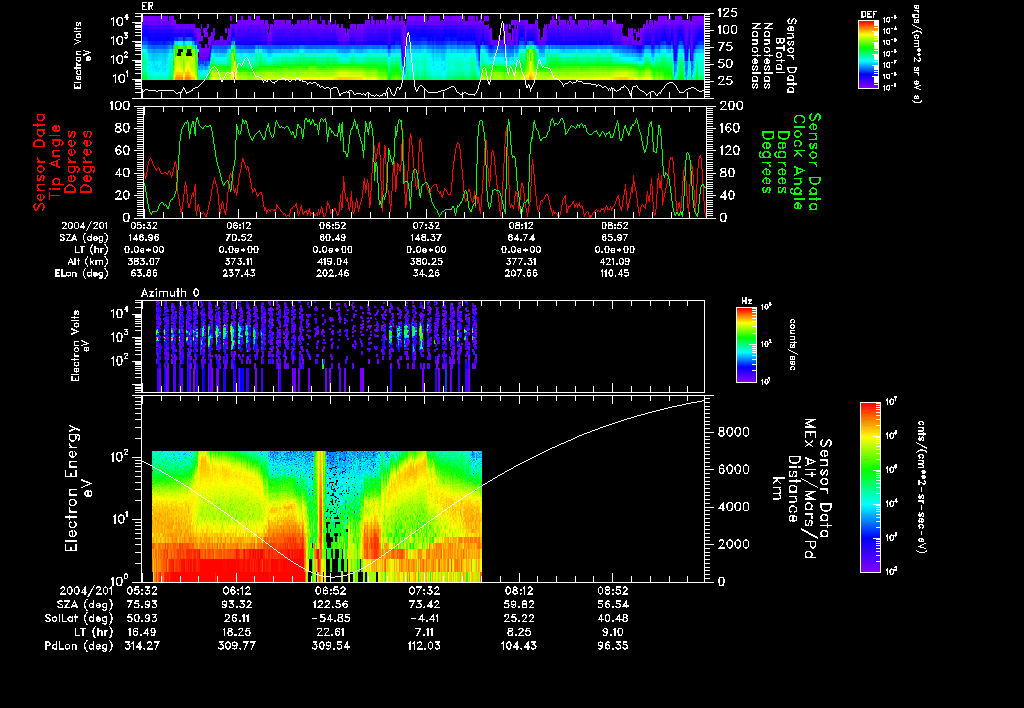Select local time value 22.61
The height and width of the screenshot is (708, 1024).
[x=330, y=632]
